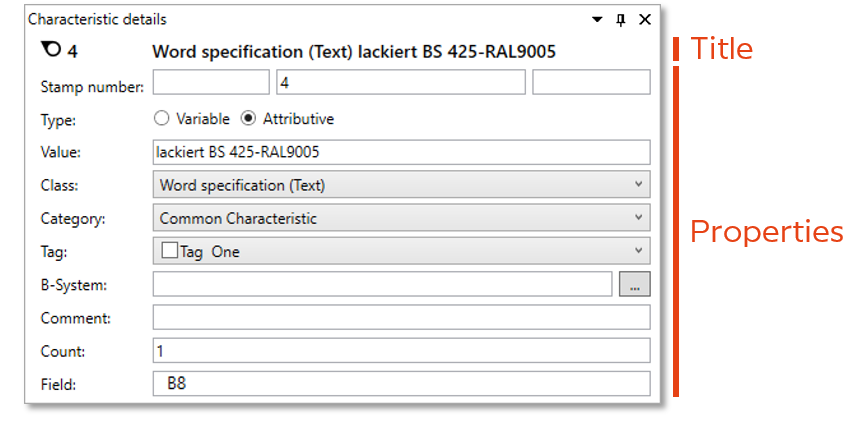Open the panel options dropdown arrow in title bar

pos(598,19)
